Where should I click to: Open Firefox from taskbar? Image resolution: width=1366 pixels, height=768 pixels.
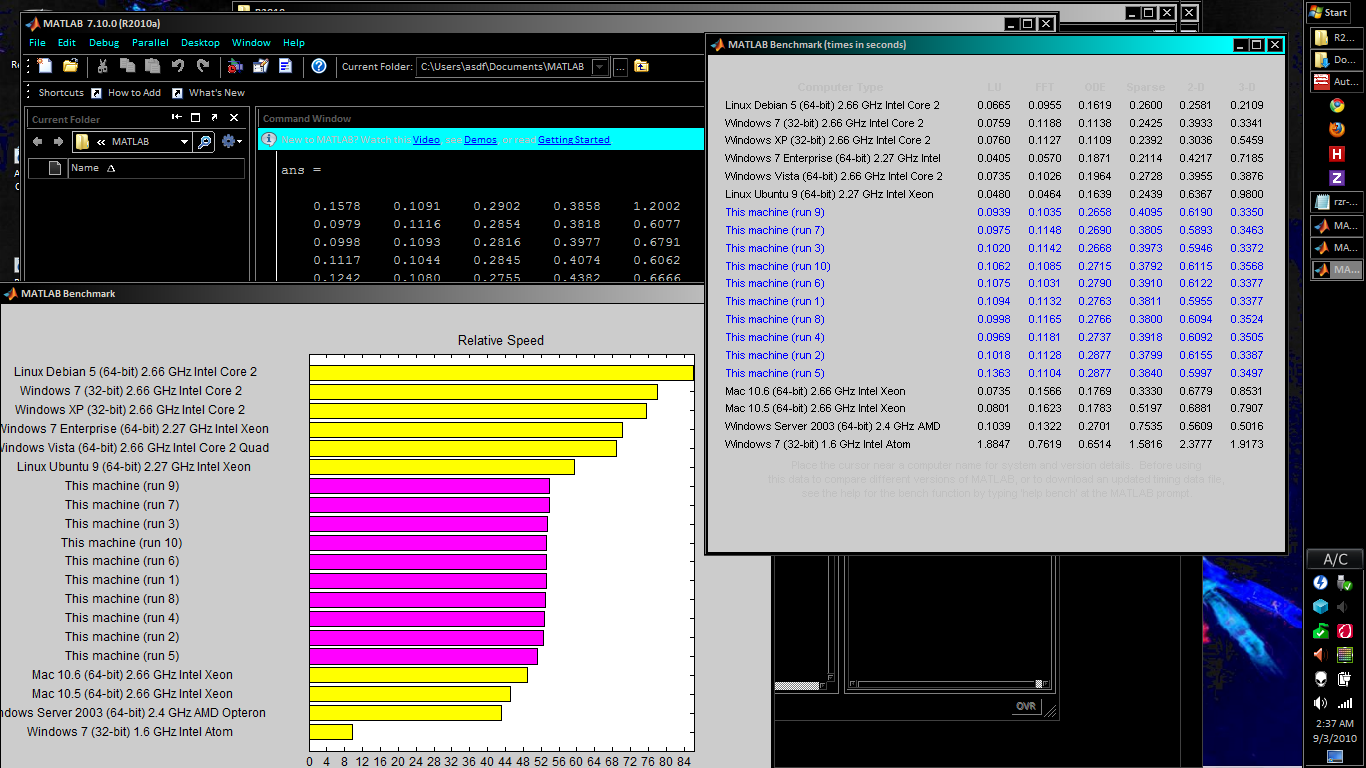click(1336, 129)
